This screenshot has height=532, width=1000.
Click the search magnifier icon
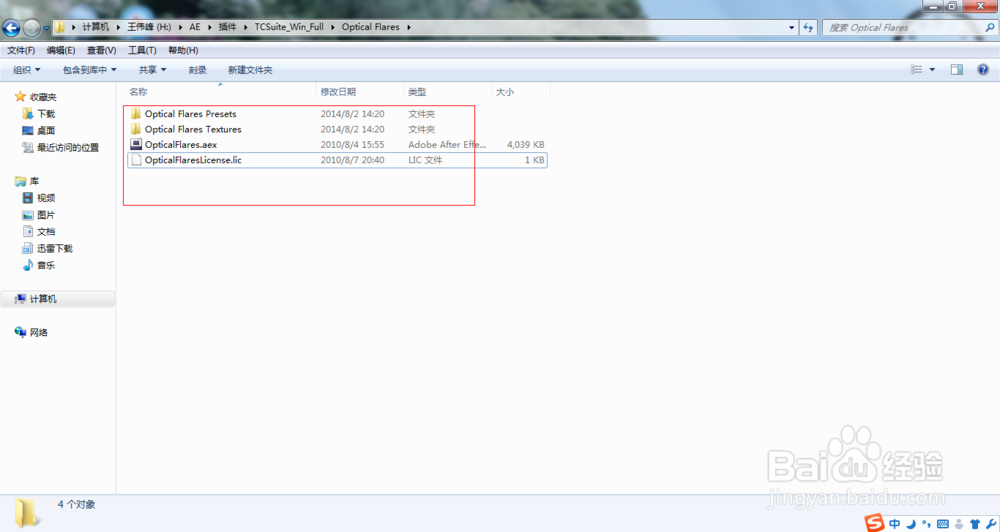[990, 27]
